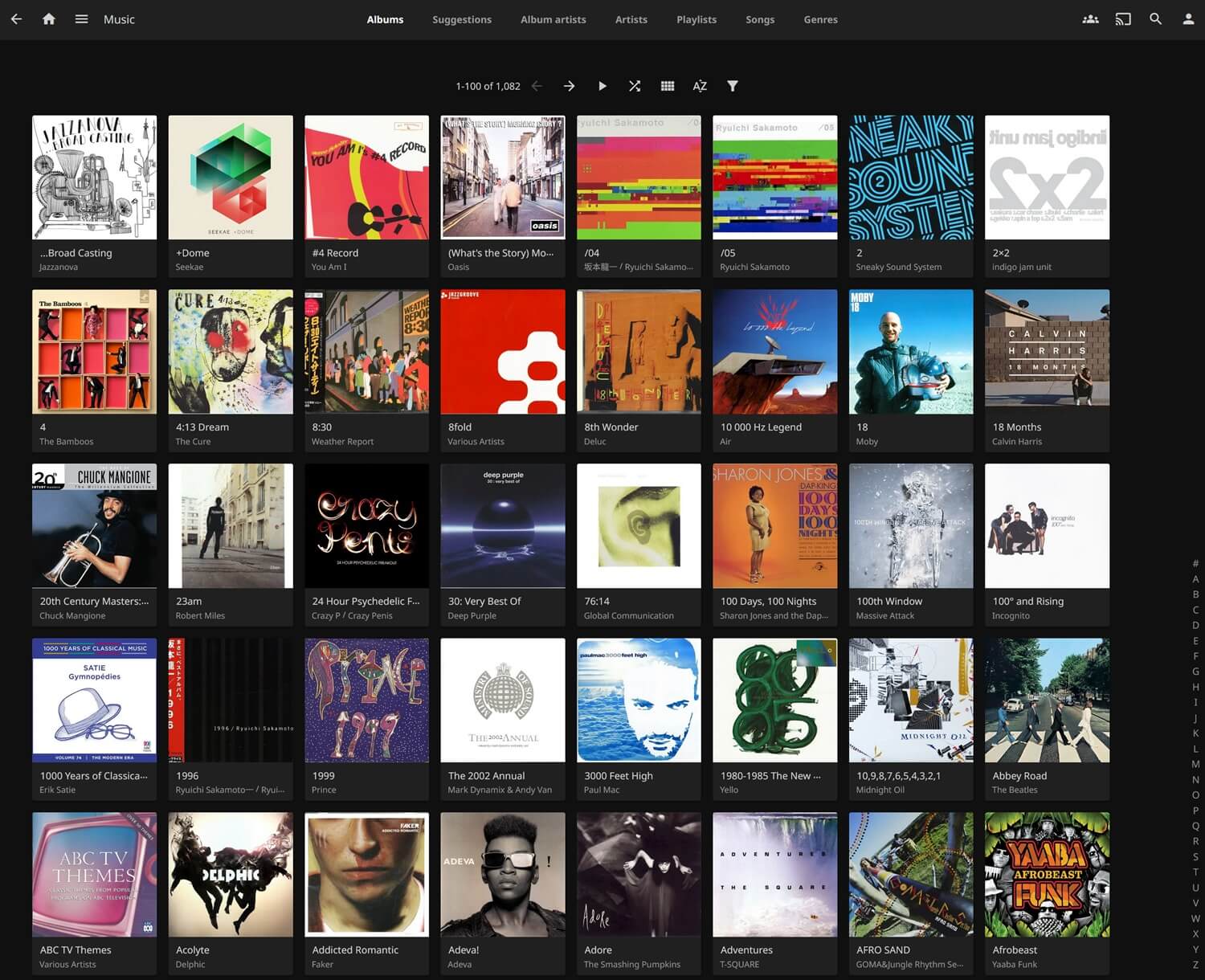Cast to another device

pyautogui.click(x=1123, y=18)
